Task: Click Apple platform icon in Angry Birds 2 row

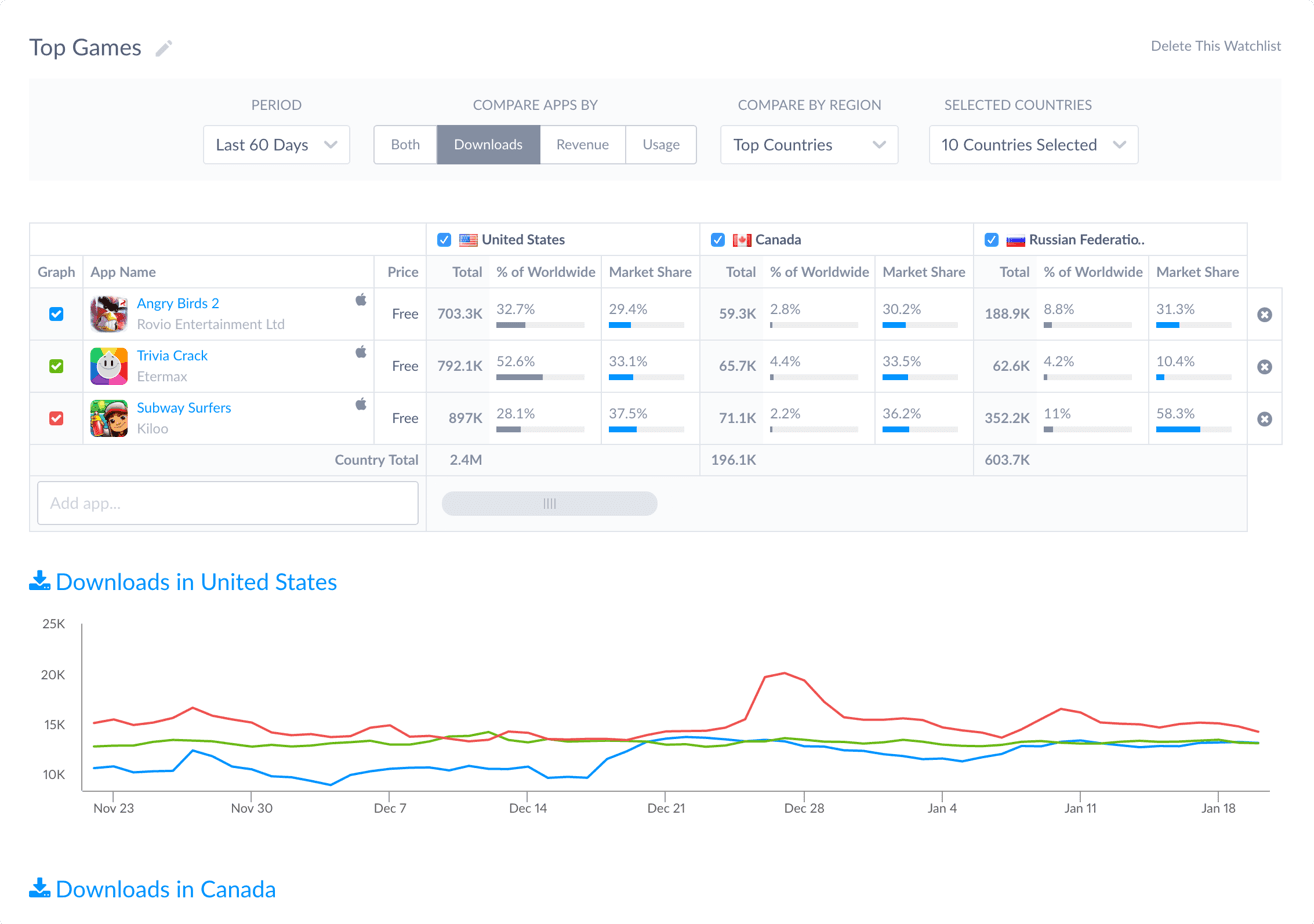Action: coord(361,299)
